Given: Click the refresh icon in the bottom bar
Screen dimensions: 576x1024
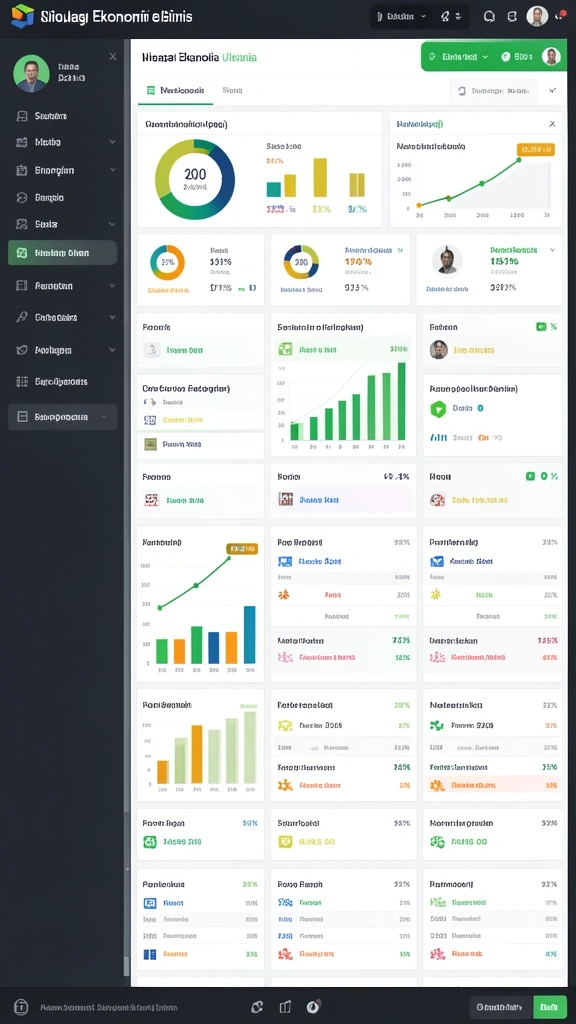Looking at the screenshot, I should tap(257, 1006).
